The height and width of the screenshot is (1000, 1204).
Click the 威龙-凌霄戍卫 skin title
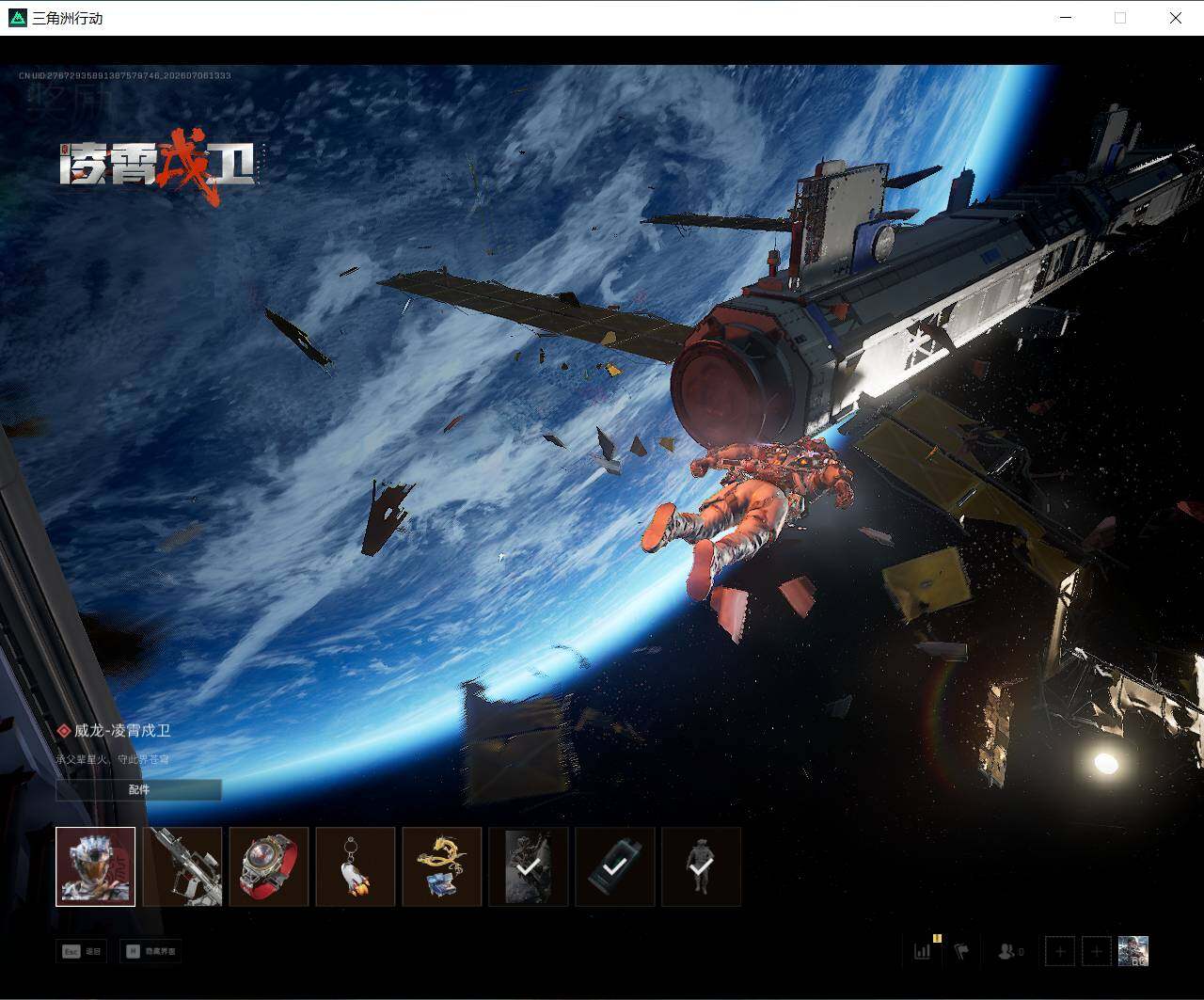[x=122, y=730]
